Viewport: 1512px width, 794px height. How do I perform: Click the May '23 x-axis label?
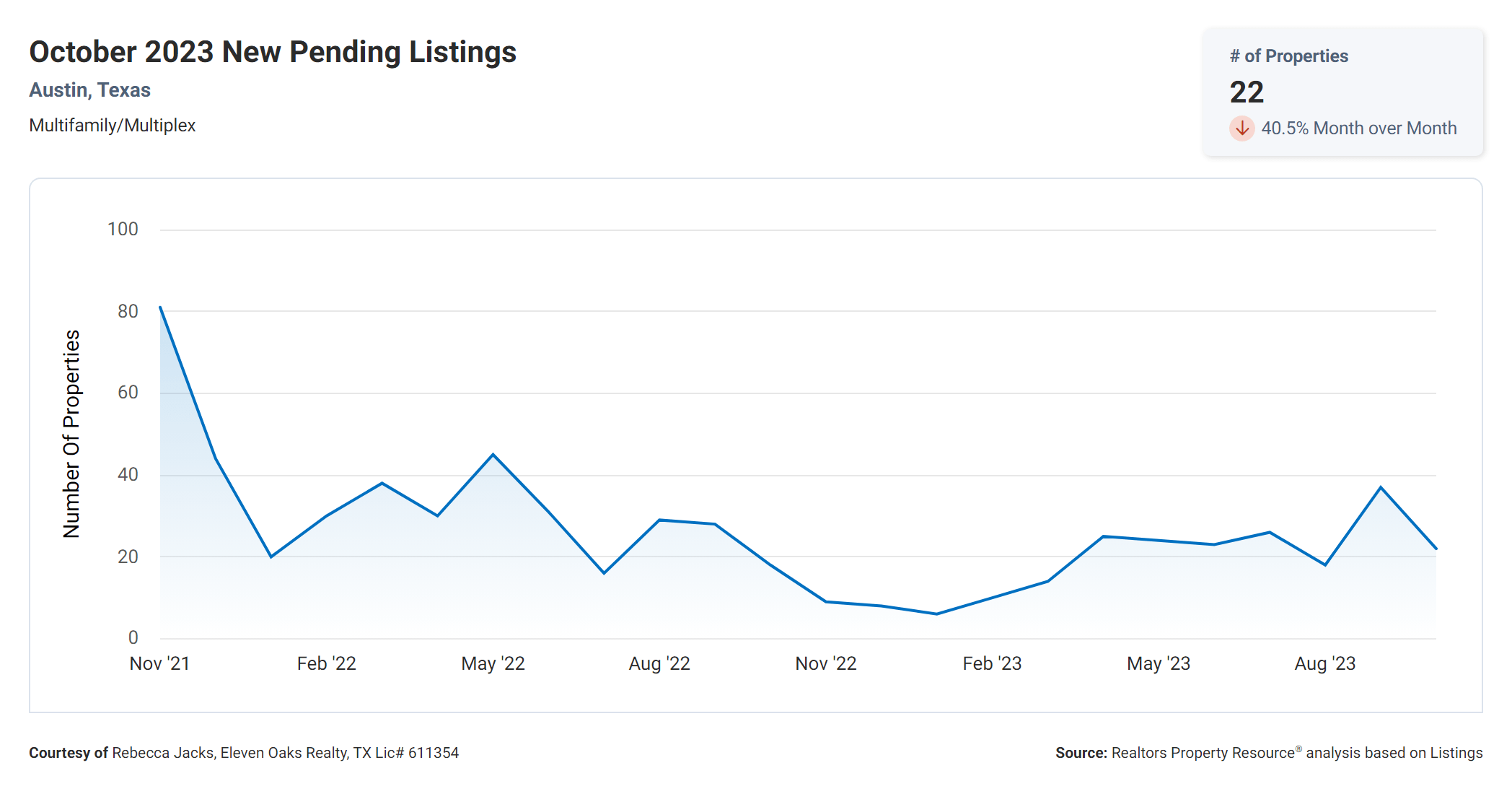1159,663
